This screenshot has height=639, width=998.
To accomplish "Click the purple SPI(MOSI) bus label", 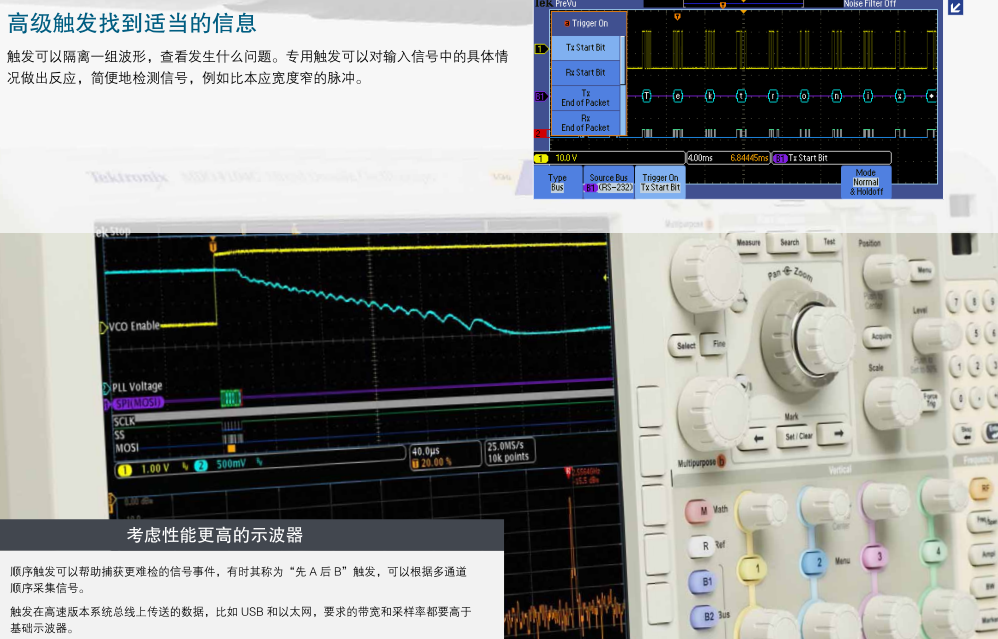I will [x=137, y=403].
